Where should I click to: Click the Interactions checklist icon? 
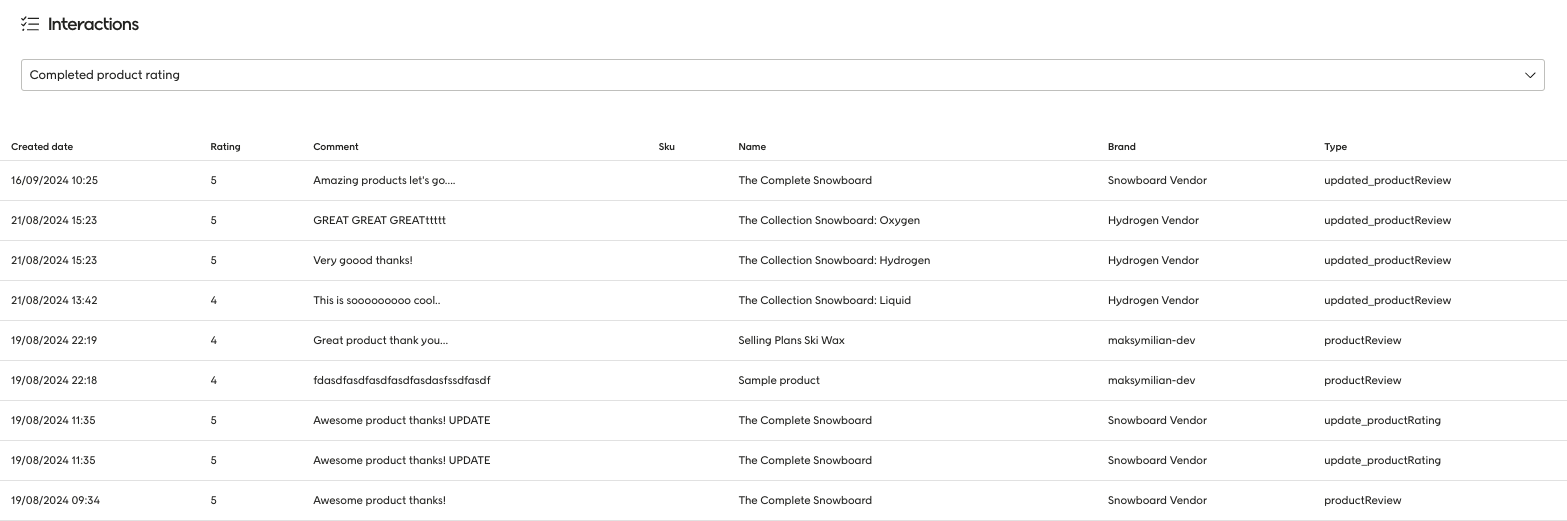point(30,24)
